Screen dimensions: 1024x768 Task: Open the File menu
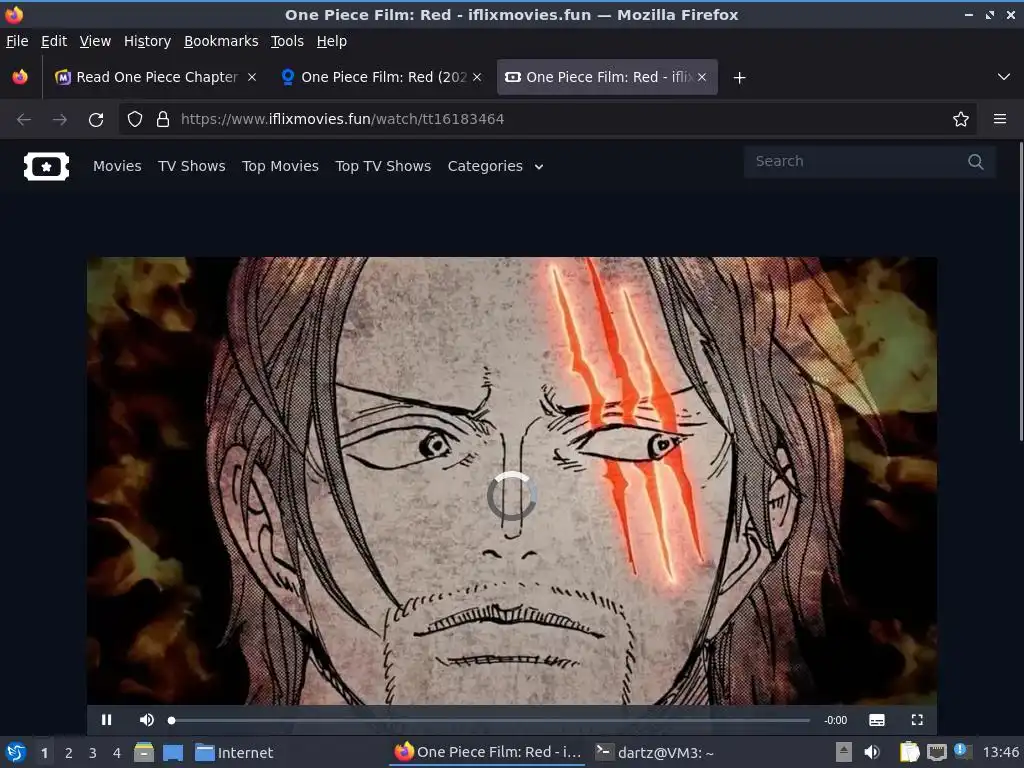17,41
